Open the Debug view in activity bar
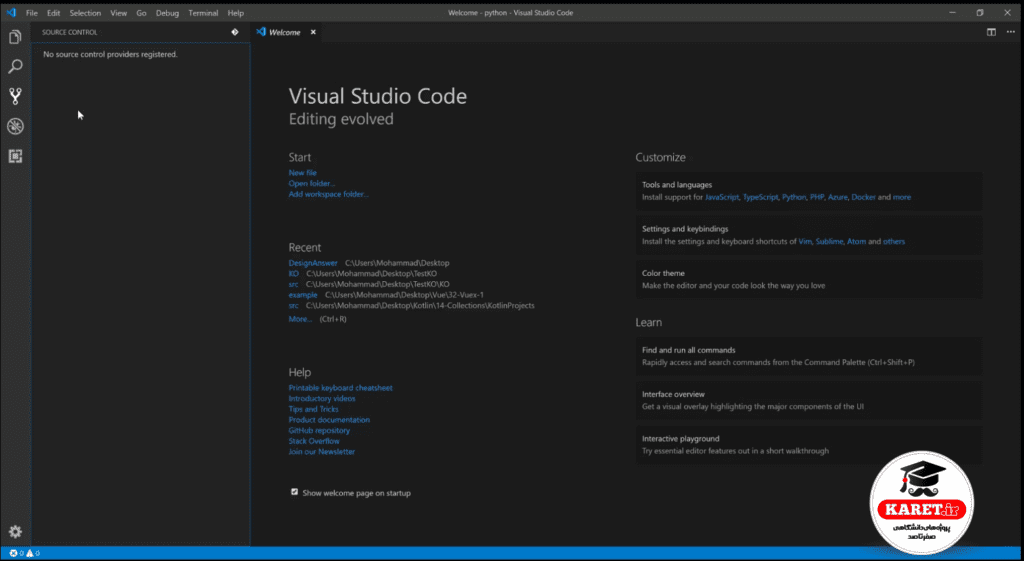The width and height of the screenshot is (1024, 561). 15,126
